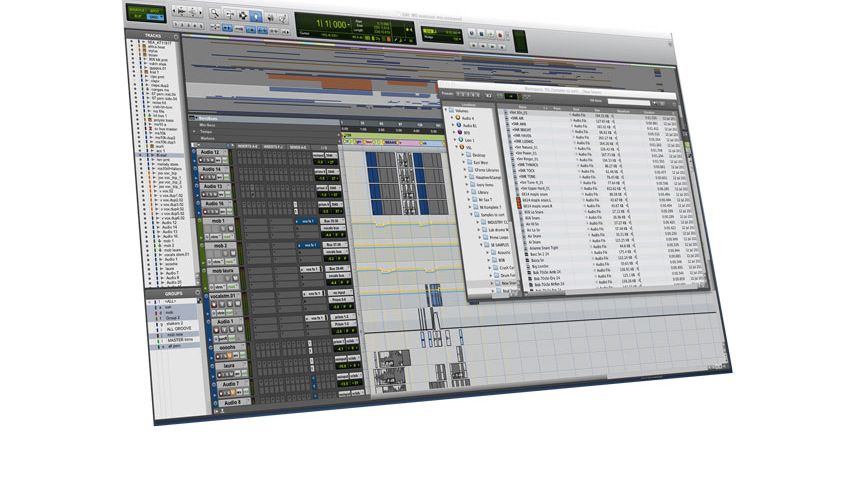Record-enable the Audio 12 track
The height and width of the screenshot is (478, 850).
(201, 160)
